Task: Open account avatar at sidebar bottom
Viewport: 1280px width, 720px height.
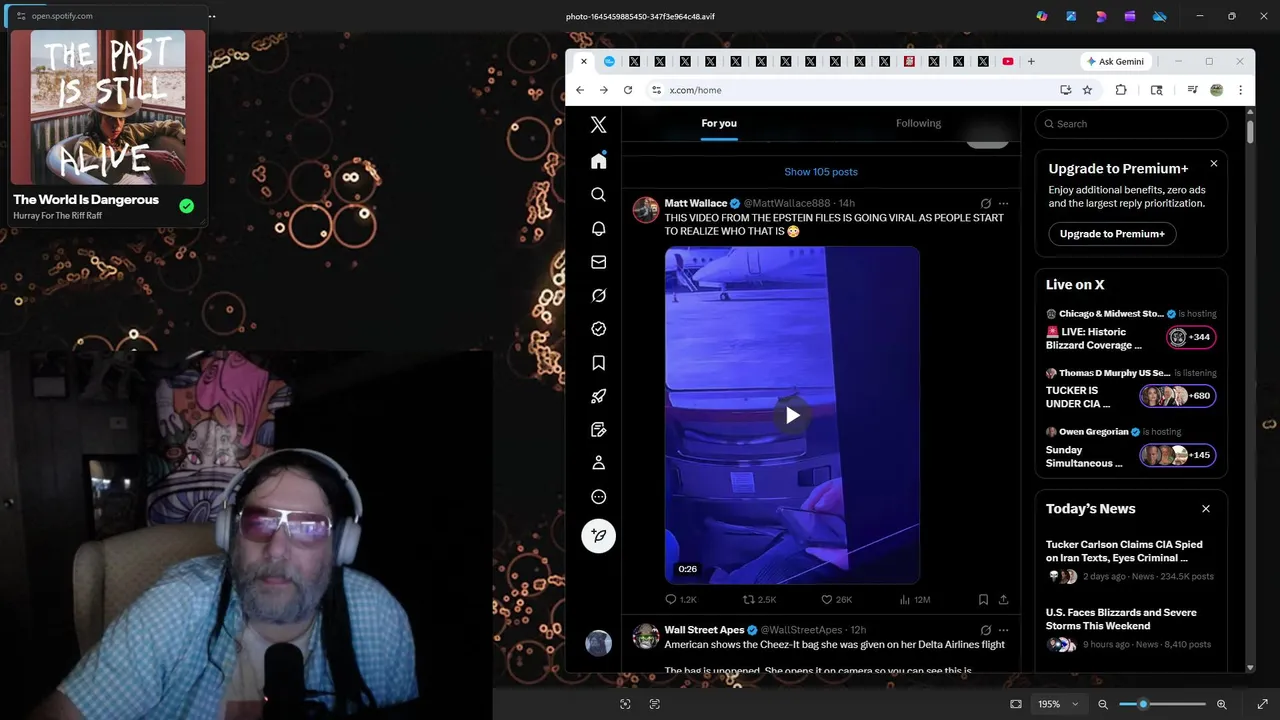Action: click(598, 643)
